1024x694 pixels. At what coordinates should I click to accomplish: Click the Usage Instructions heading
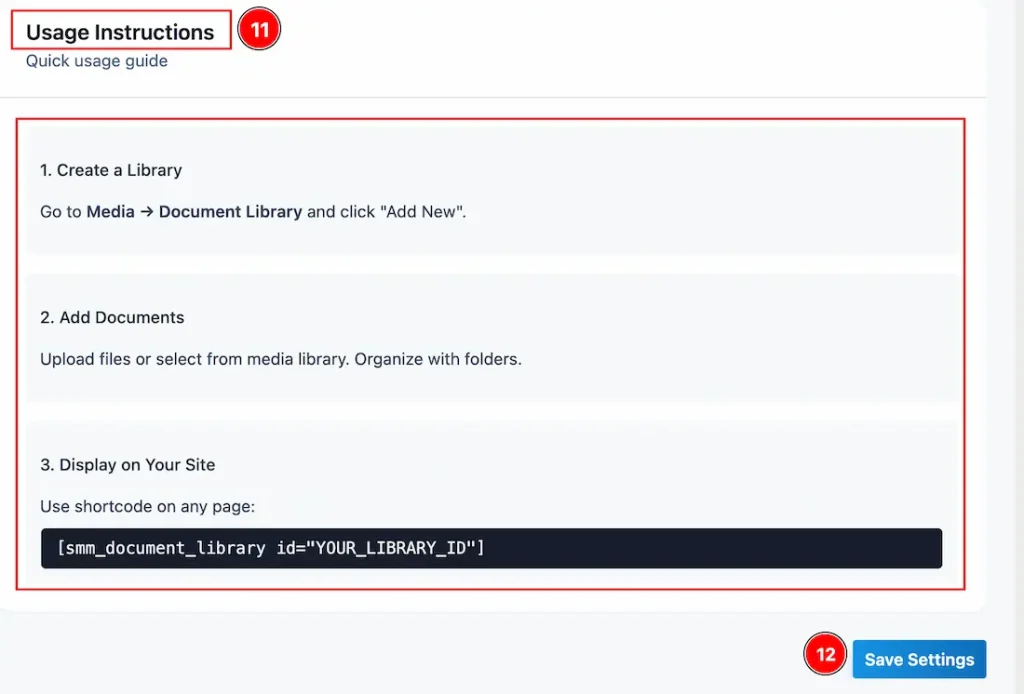pos(120,32)
